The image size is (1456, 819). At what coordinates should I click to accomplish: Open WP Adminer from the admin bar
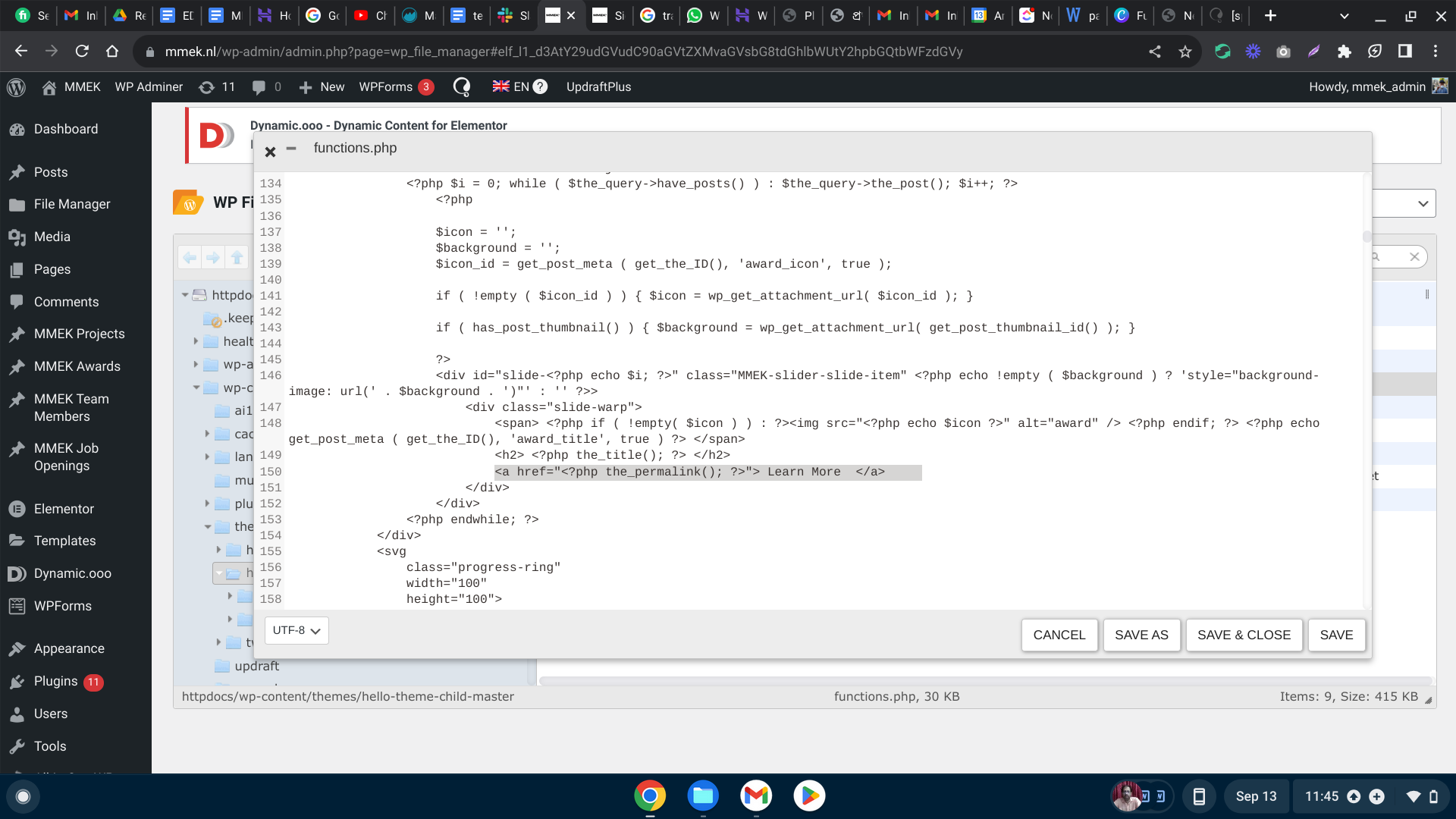click(x=149, y=87)
